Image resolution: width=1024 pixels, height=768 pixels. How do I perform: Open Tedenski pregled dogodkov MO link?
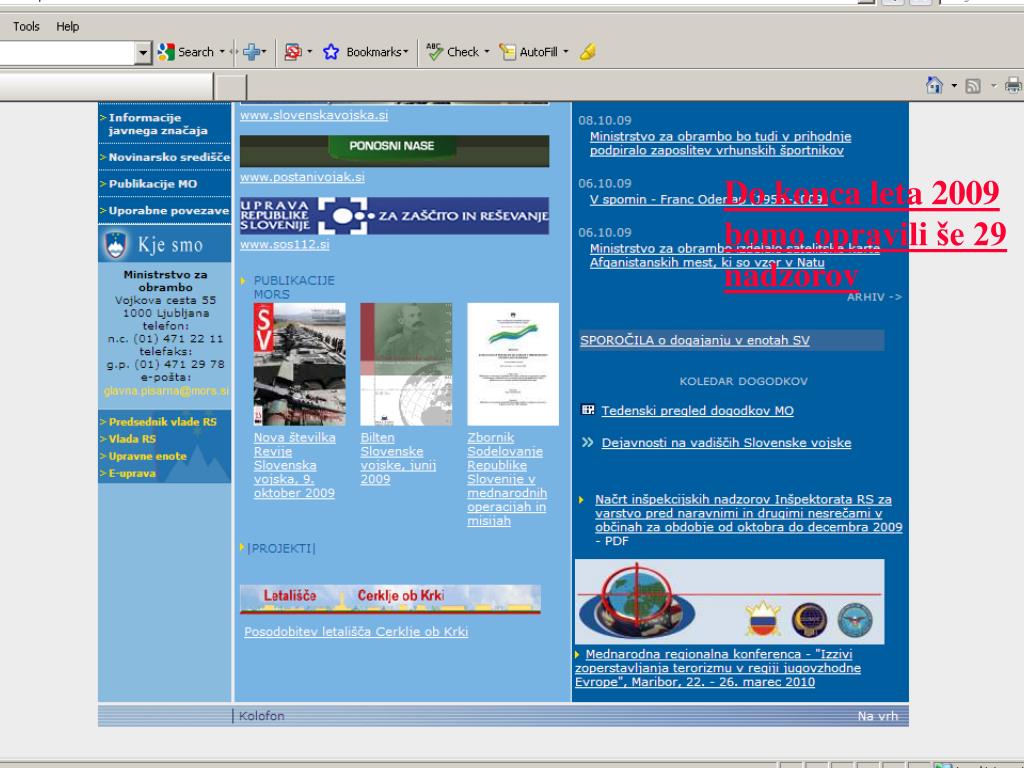point(697,411)
